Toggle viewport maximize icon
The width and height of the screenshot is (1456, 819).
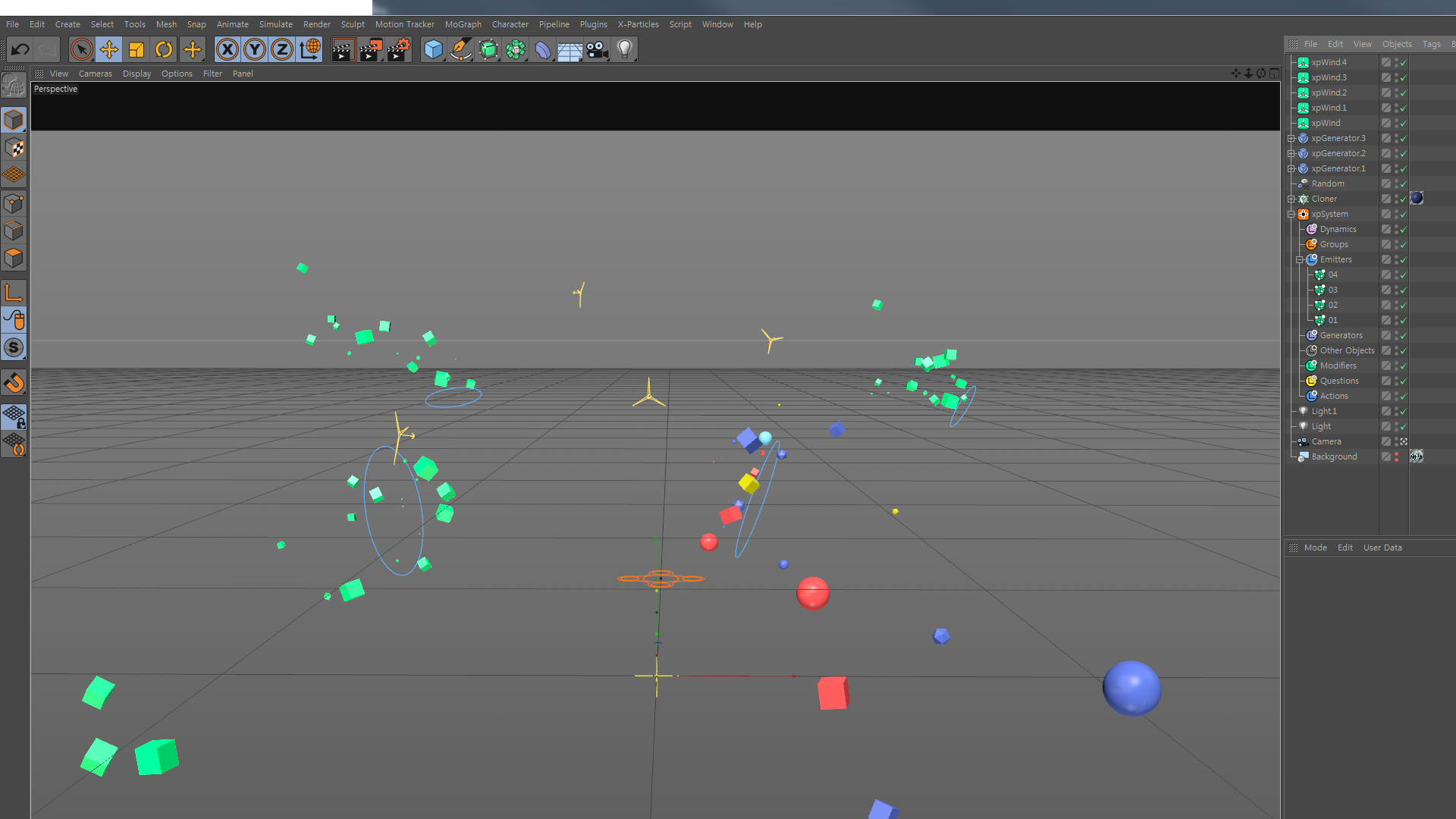click(1274, 74)
